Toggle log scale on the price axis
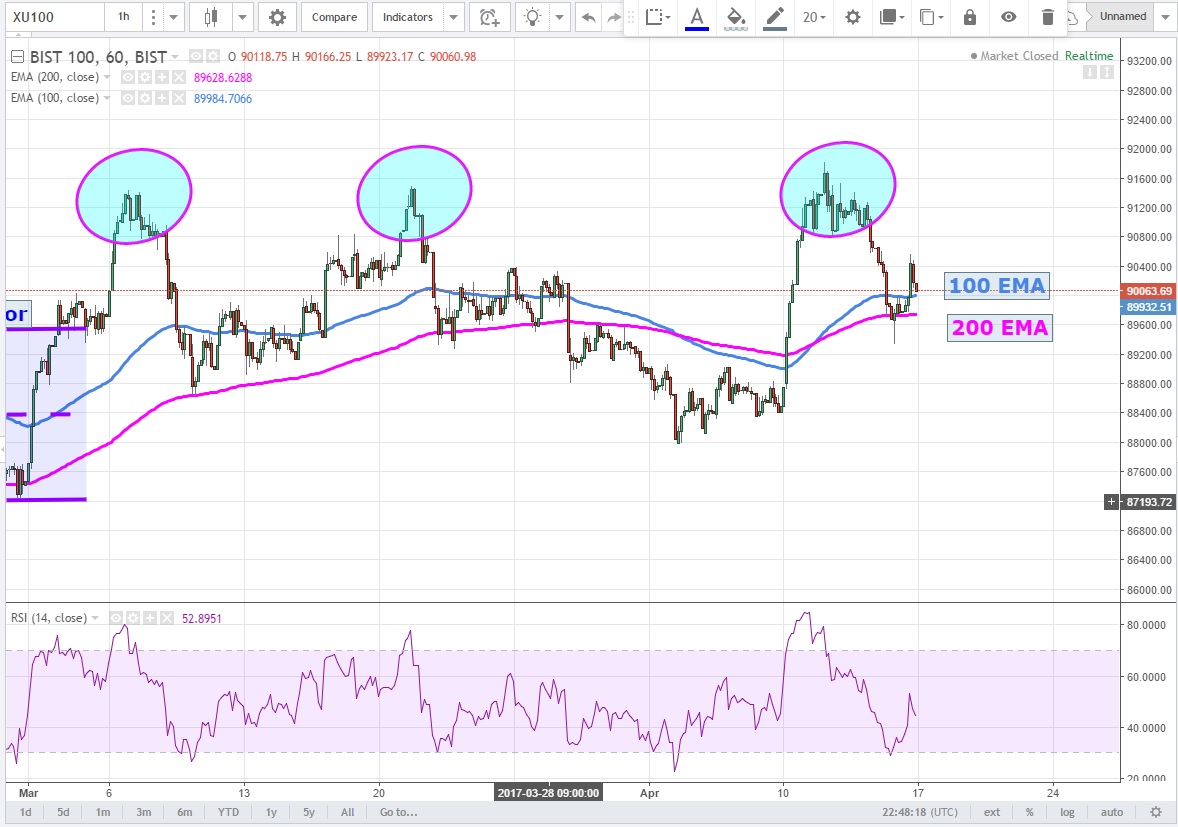The height and width of the screenshot is (827, 1178). [x=1067, y=812]
